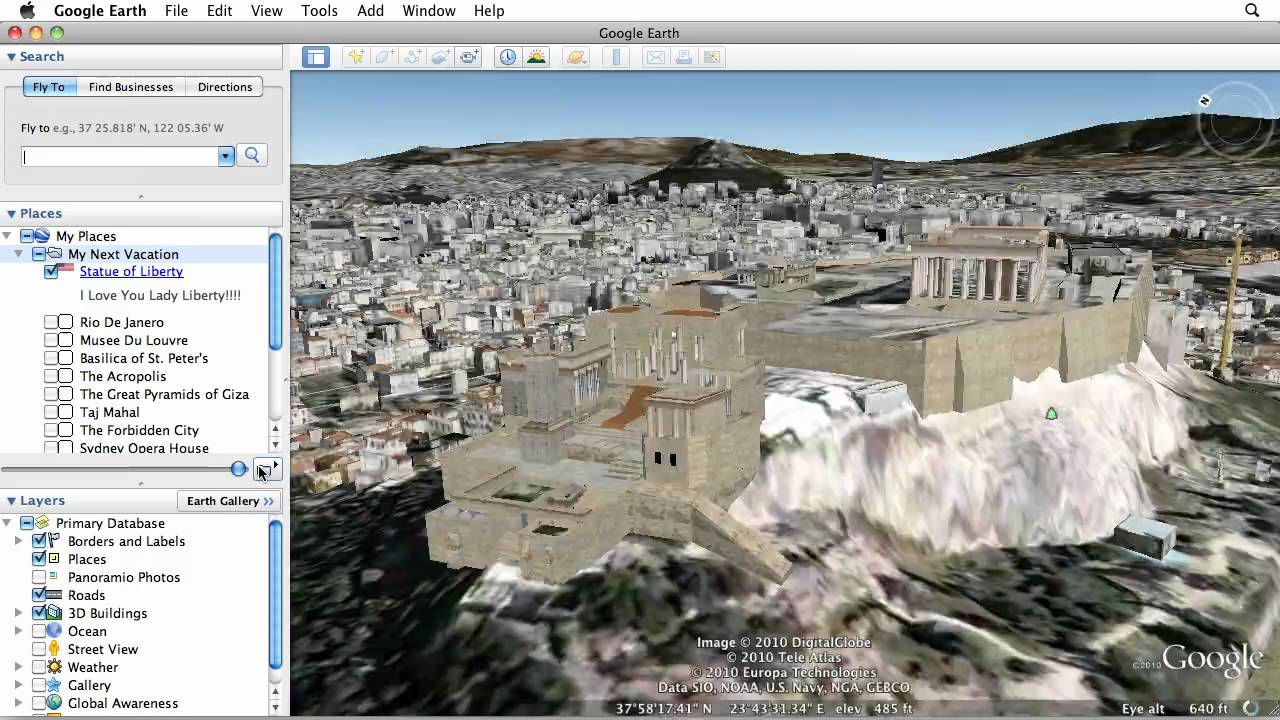Toggle sunlight across the landscape
This screenshot has height=720, width=1280.
[536, 57]
